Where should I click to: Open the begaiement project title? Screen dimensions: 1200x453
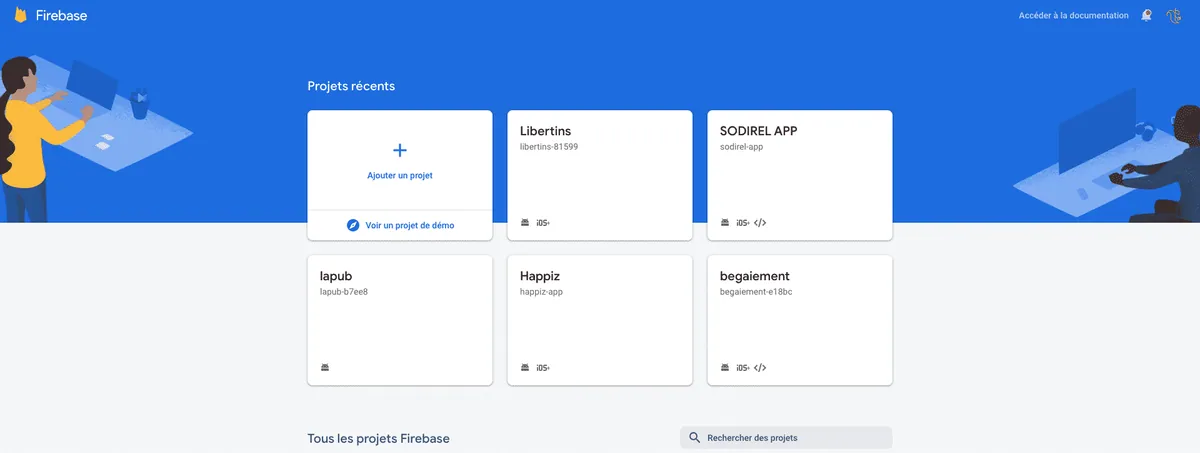(755, 276)
